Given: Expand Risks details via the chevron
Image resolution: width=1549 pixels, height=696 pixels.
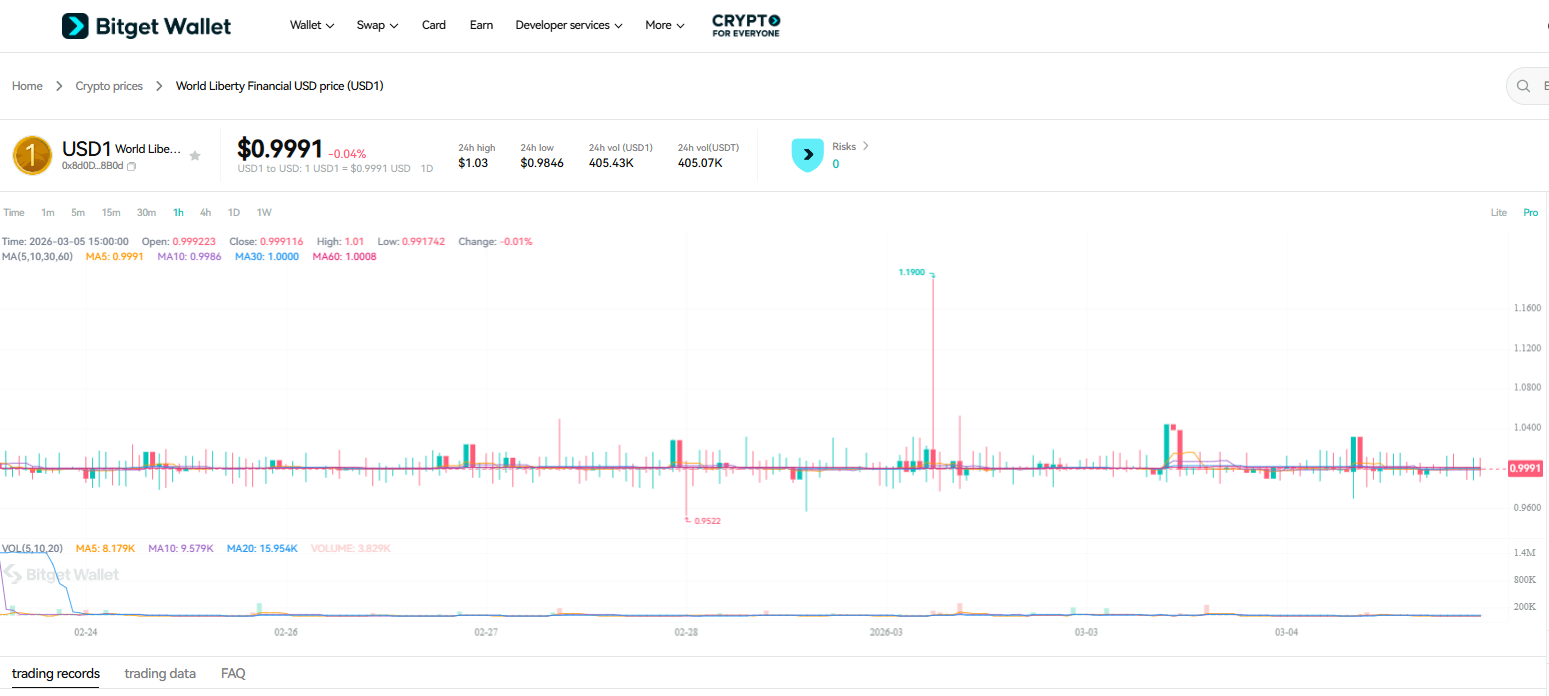Looking at the screenshot, I should (866, 146).
